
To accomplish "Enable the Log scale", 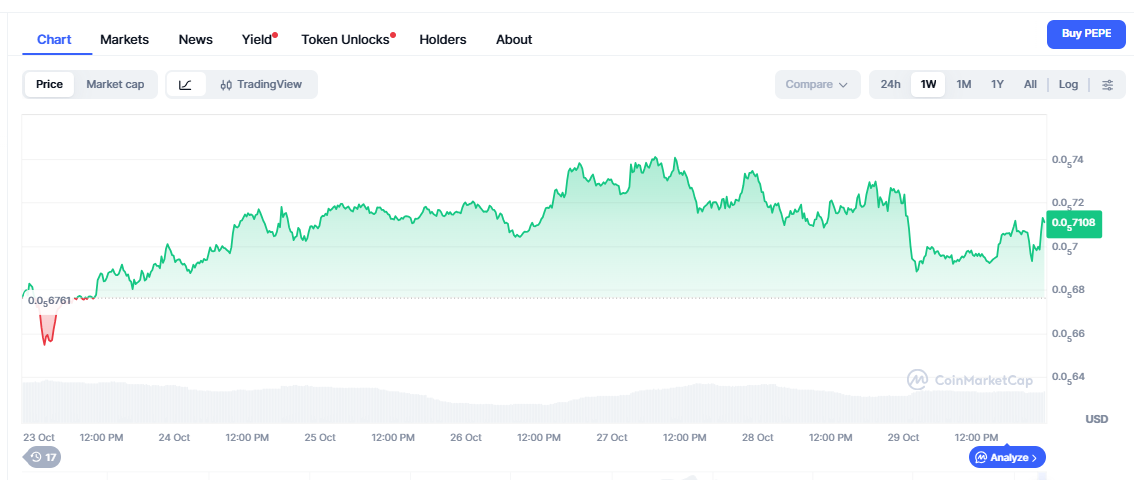I will [x=1068, y=85].
